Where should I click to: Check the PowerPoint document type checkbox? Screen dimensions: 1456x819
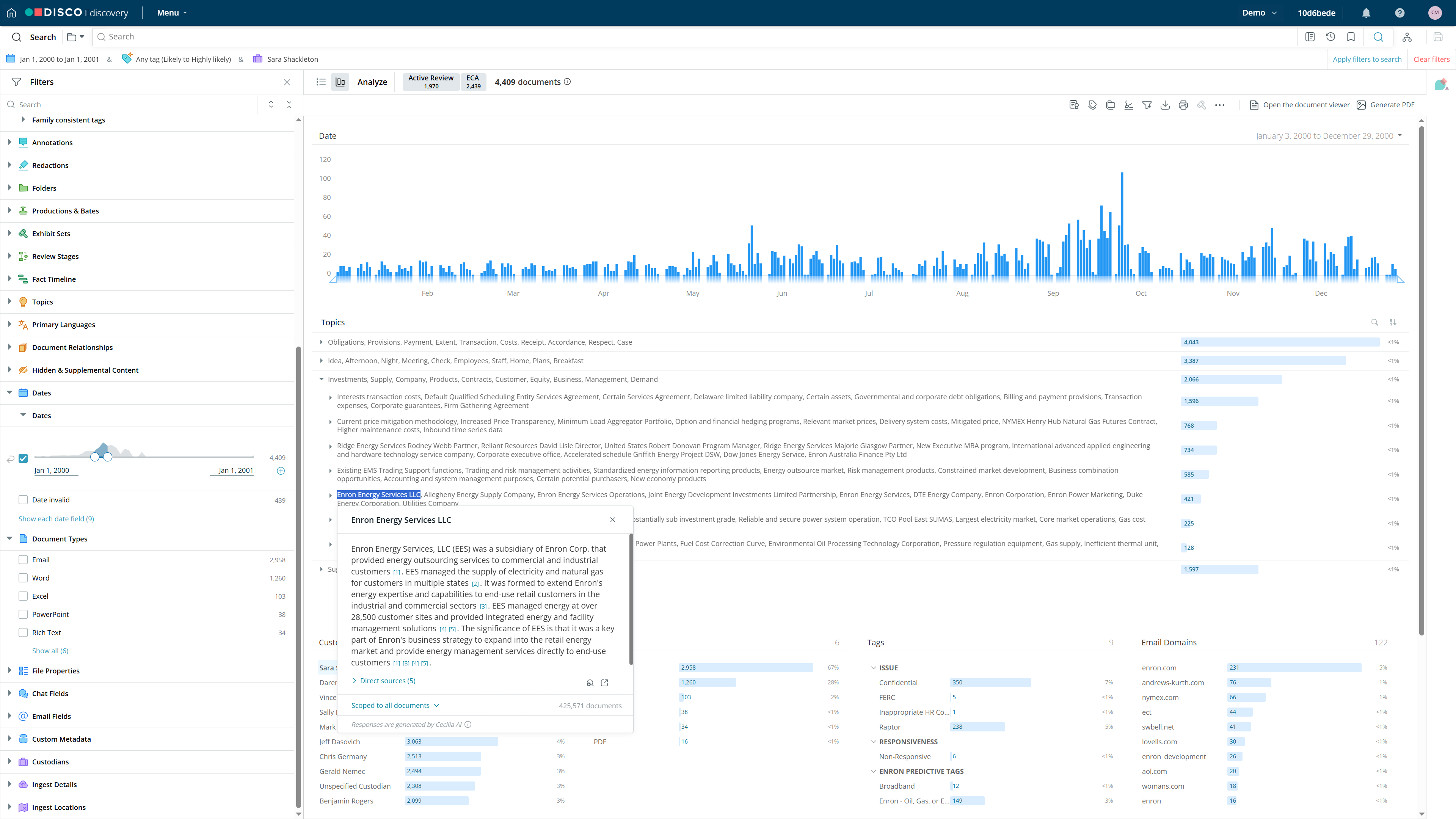point(23,614)
